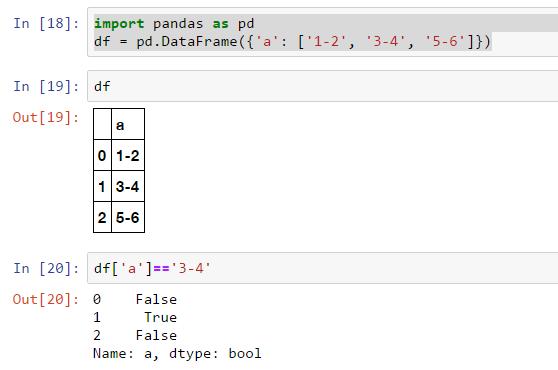Click the df['a']=='3-4' code cell
Screen dimensions: 558x370
tap(322, 268)
